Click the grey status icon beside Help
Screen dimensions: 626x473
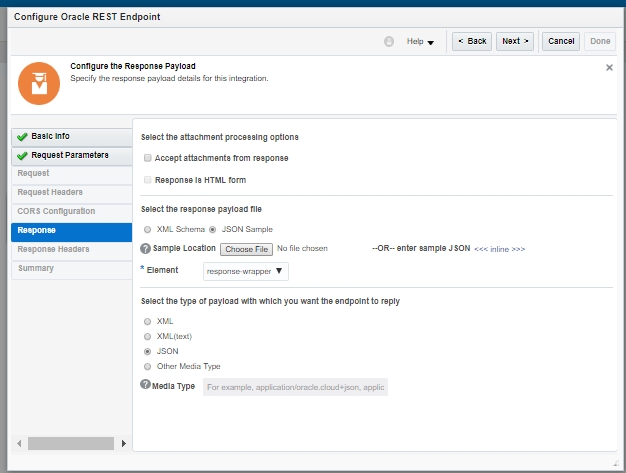click(x=388, y=41)
